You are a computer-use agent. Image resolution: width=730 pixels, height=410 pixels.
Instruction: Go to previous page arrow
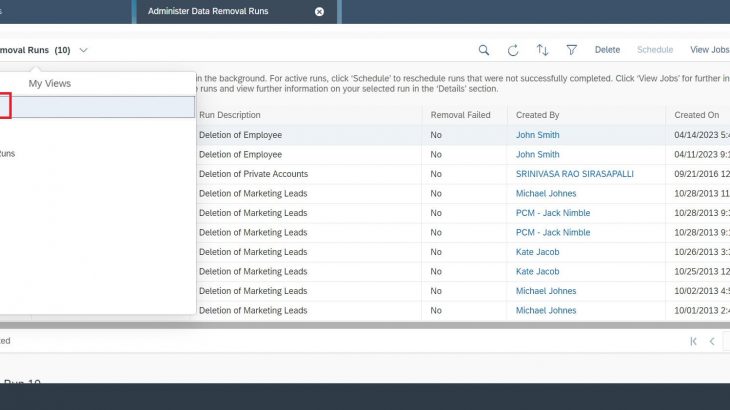point(712,341)
